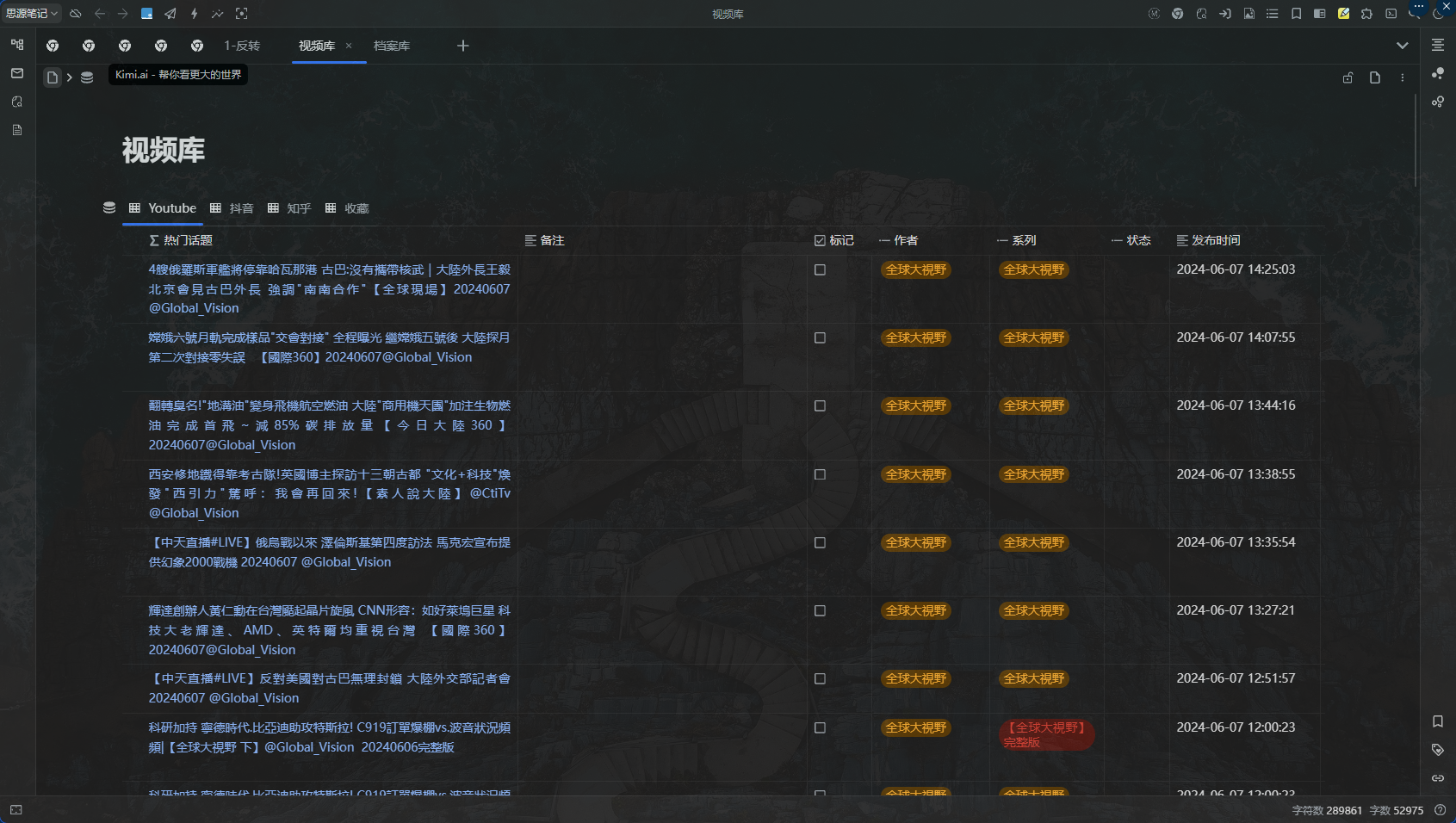The height and width of the screenshot is (823, 1456).
Task: Click the yellow highlighter pen icon
Action: (x=1343, y=14)
